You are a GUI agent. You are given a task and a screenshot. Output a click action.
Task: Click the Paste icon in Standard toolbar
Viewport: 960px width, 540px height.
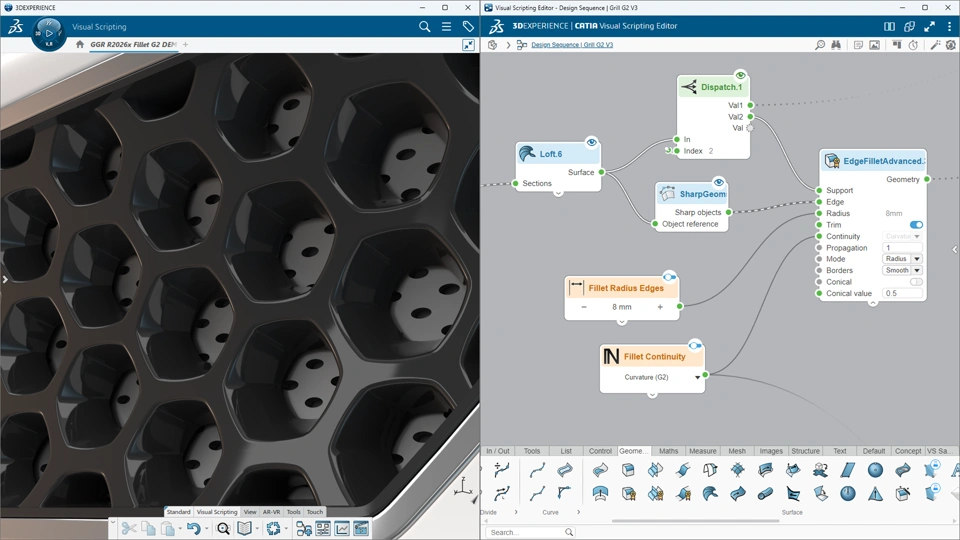pos(167,528)
